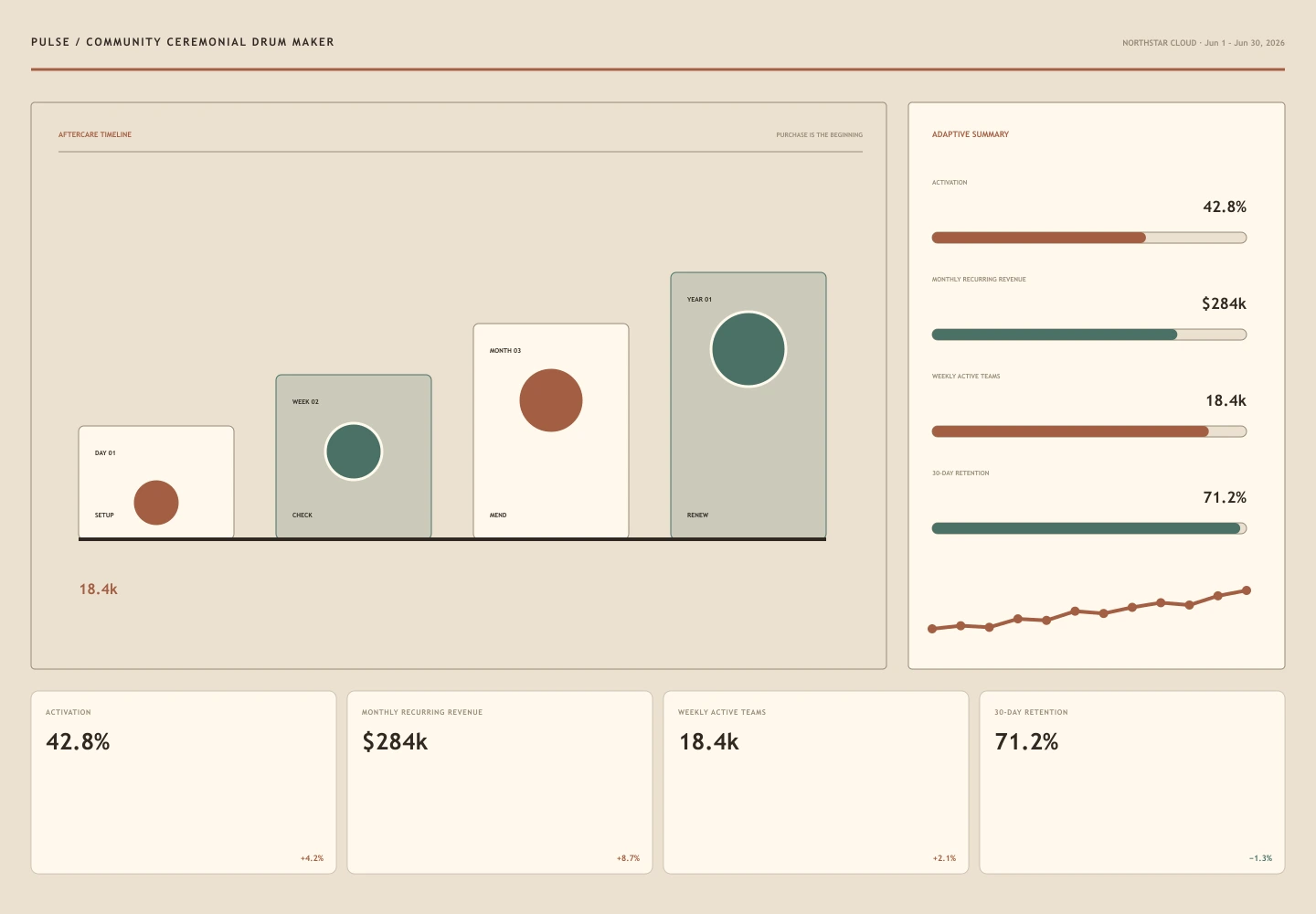Click the "ADAPTIVE SUMMARY" heading
Screen dimensions: 1316x914
pyautogui.click(x=971, y=134)
